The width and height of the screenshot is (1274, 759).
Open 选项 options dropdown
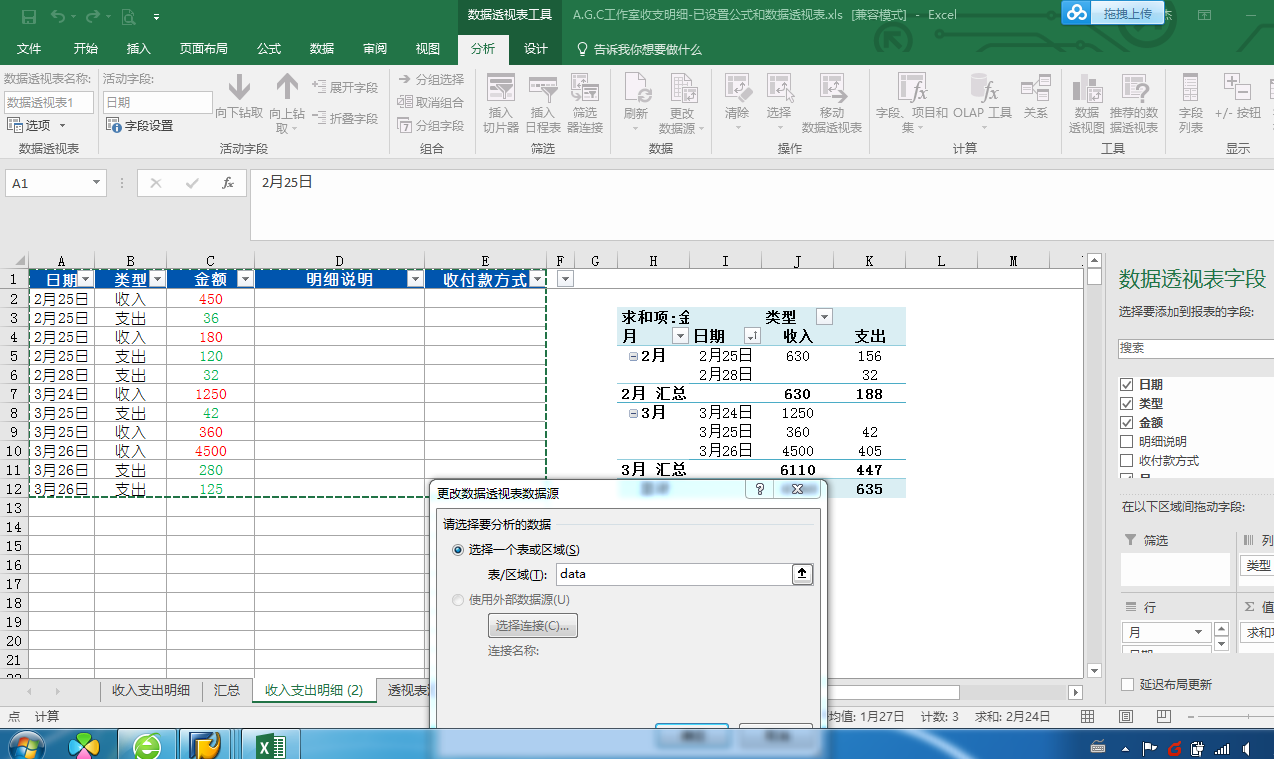tap(37, 125)
